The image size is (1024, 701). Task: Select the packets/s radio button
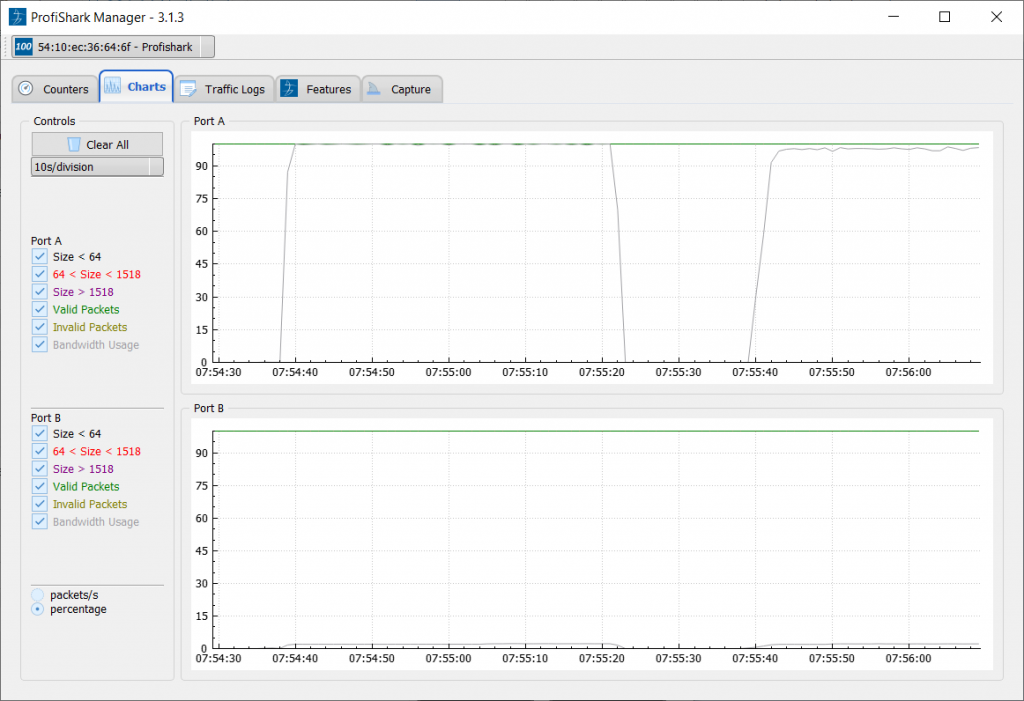tap(38, 595)
